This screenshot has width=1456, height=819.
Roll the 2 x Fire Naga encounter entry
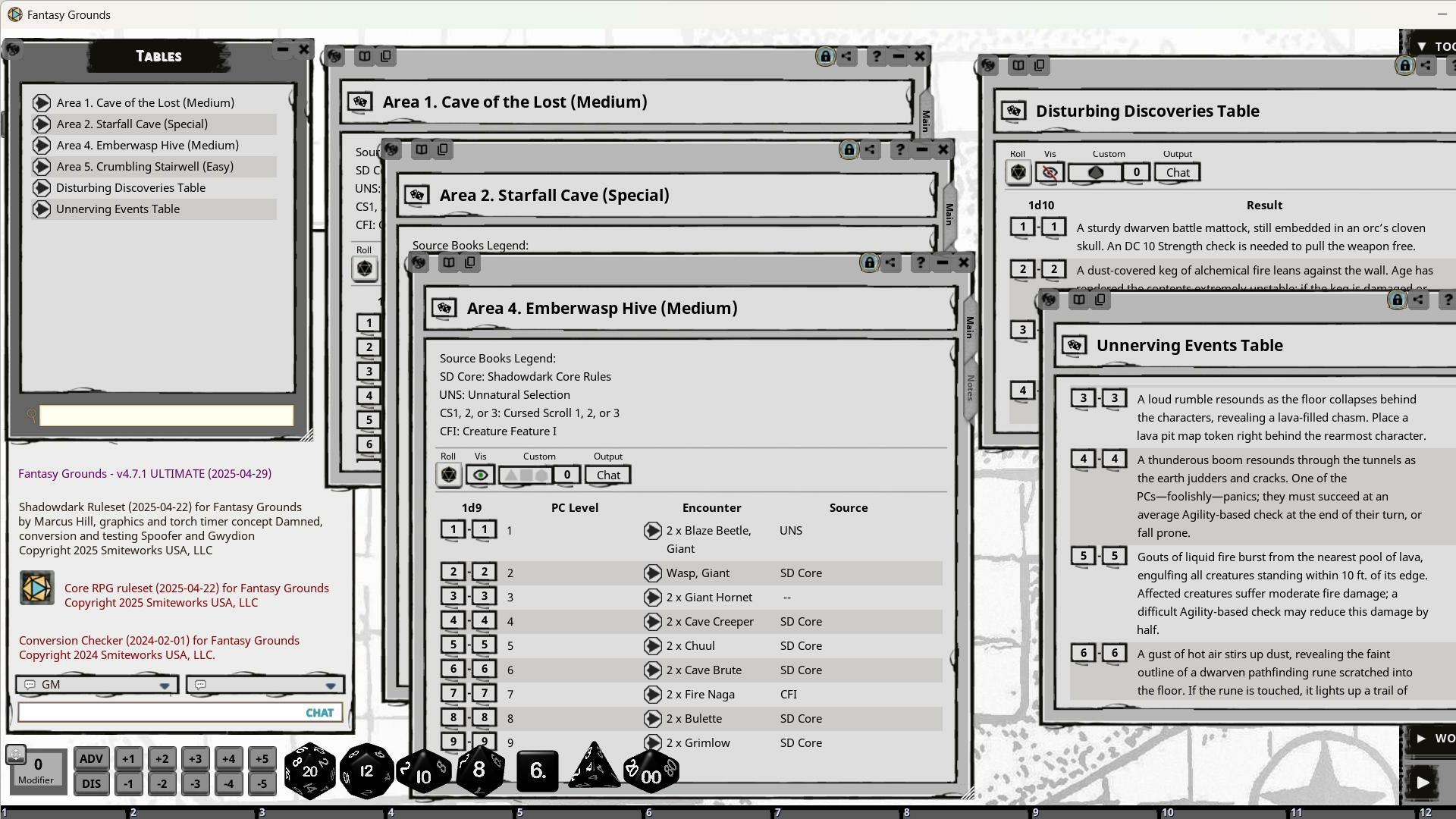(x=653, y=694)
